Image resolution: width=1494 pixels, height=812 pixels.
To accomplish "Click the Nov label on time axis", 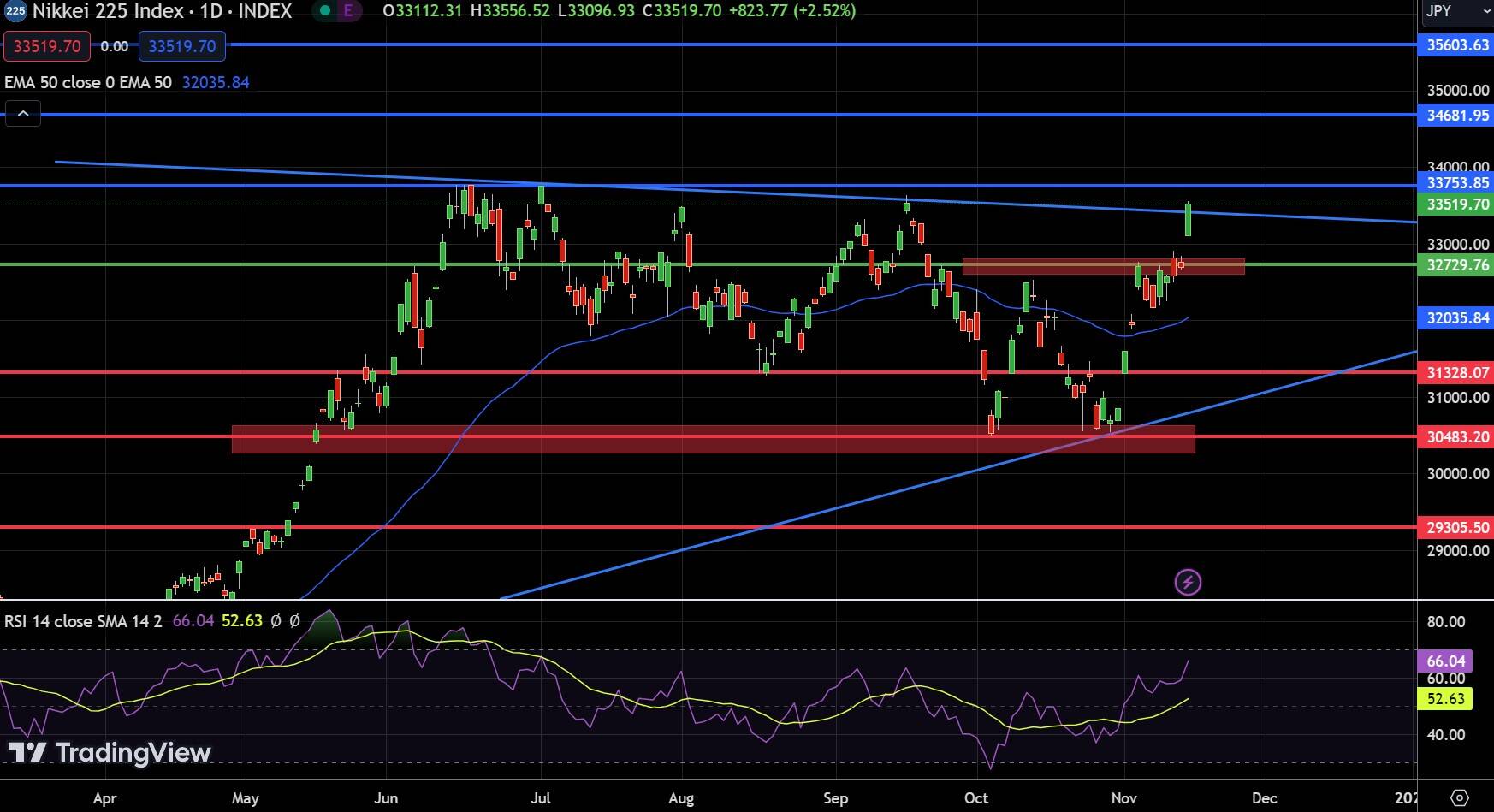I will [x=1123, y=798].
